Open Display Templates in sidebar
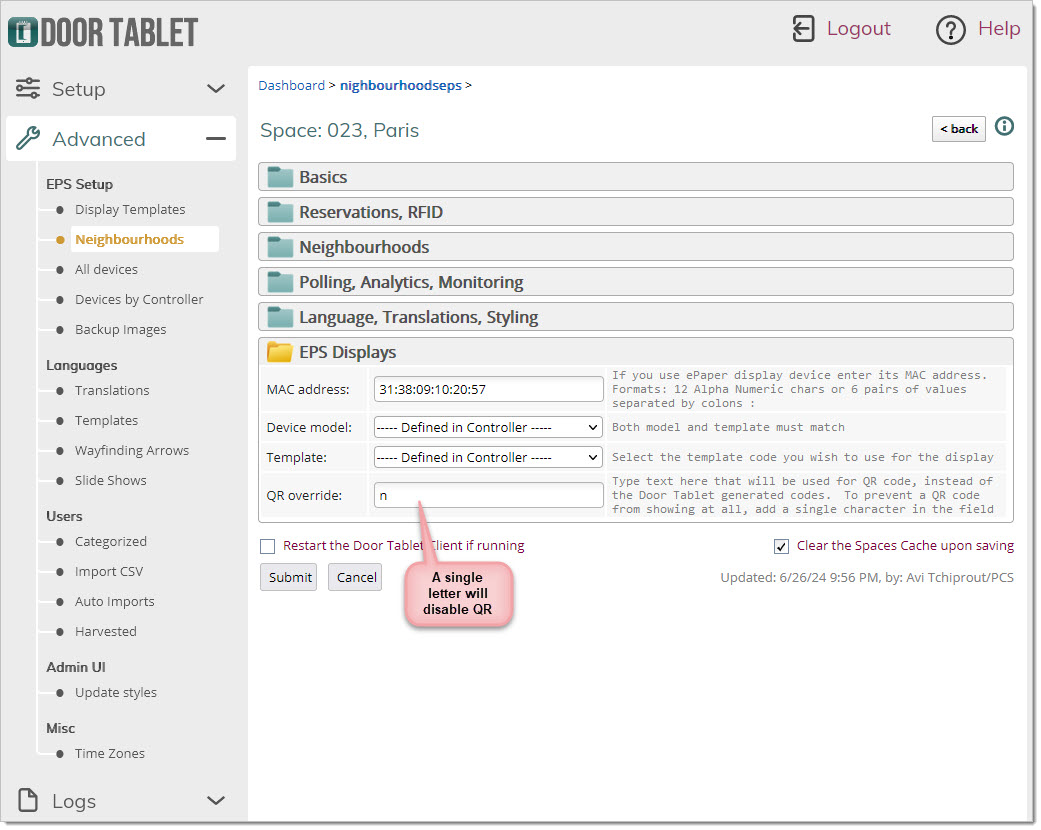 (130, 209)
